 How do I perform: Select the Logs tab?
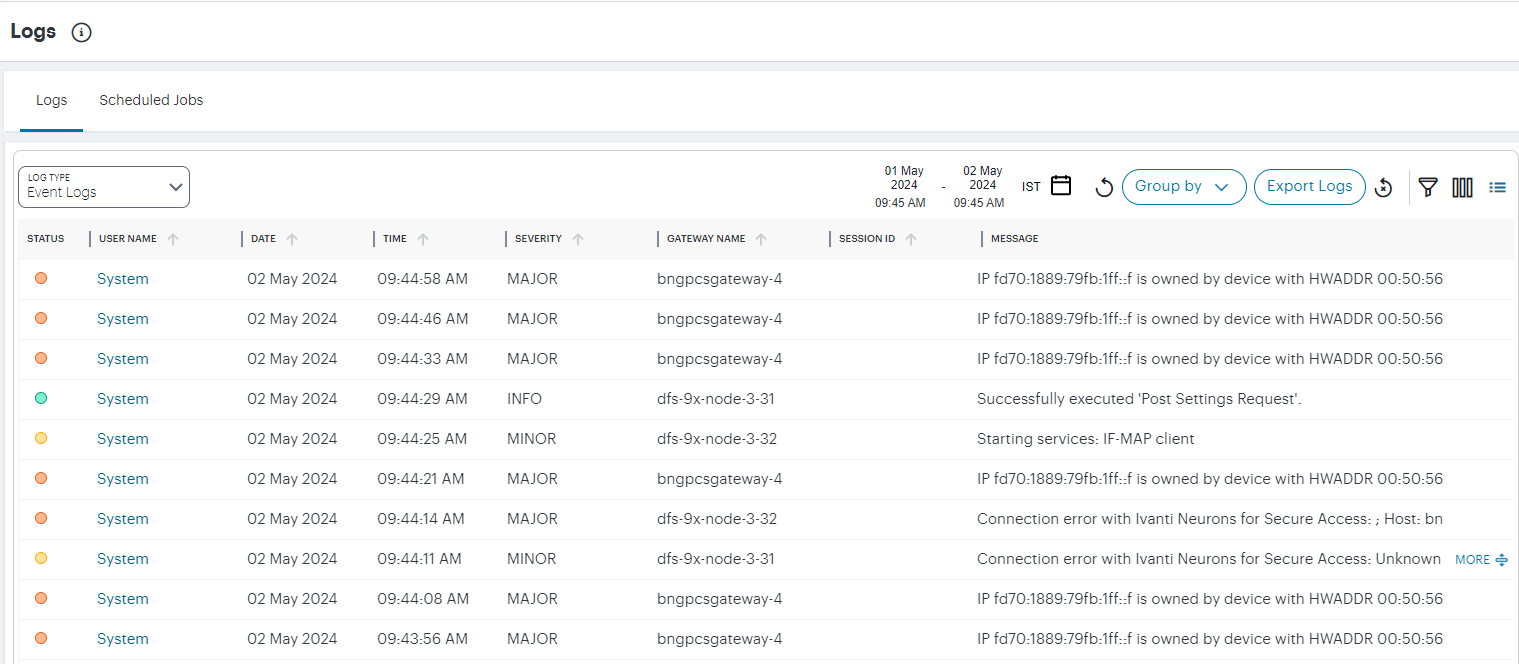(51, 99)
